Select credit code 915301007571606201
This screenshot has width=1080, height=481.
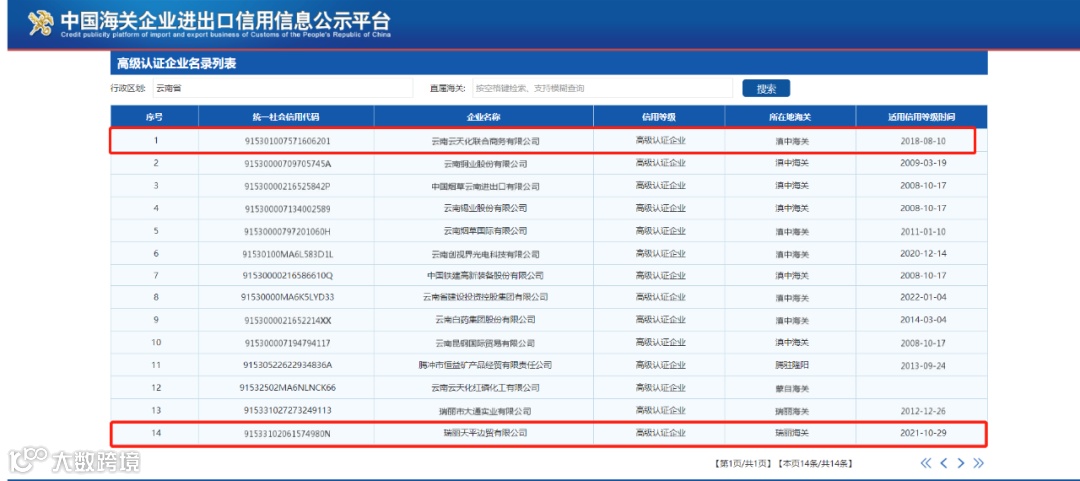coord(287,141)
